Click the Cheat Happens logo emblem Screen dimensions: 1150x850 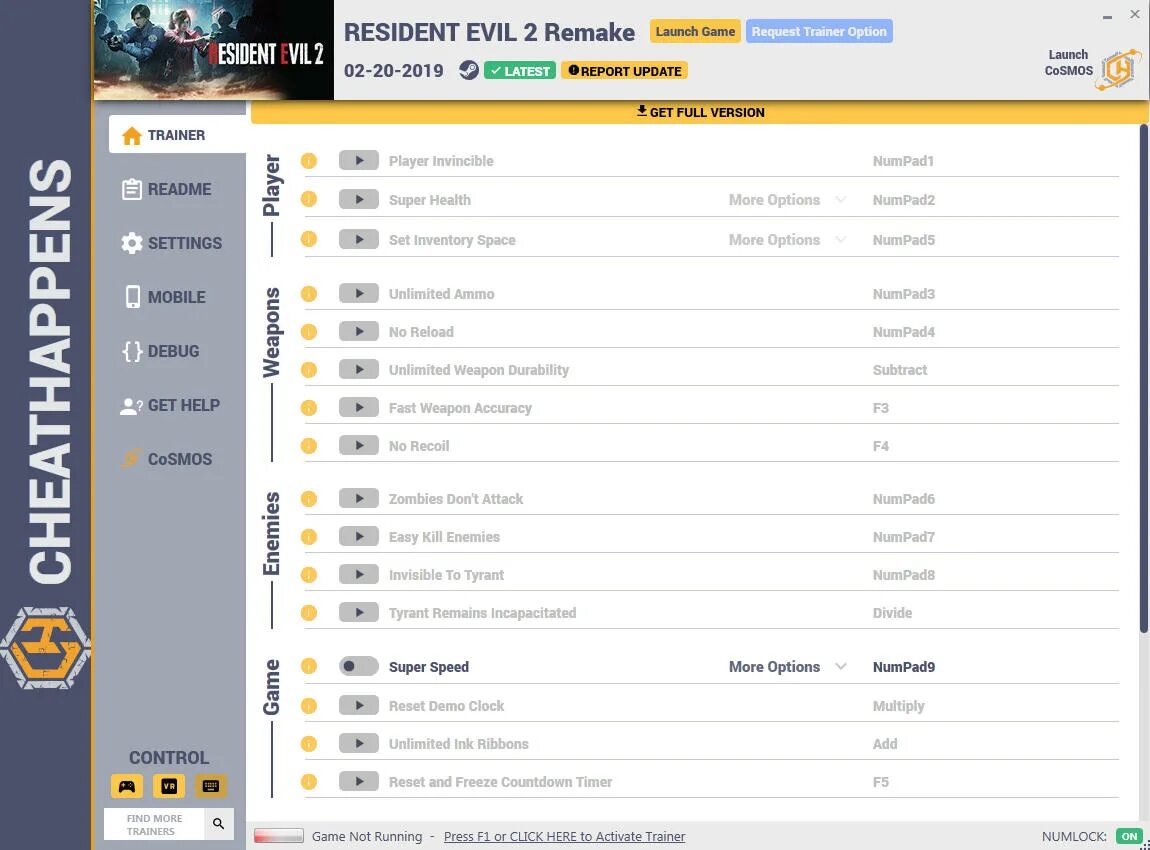point(45,648)
